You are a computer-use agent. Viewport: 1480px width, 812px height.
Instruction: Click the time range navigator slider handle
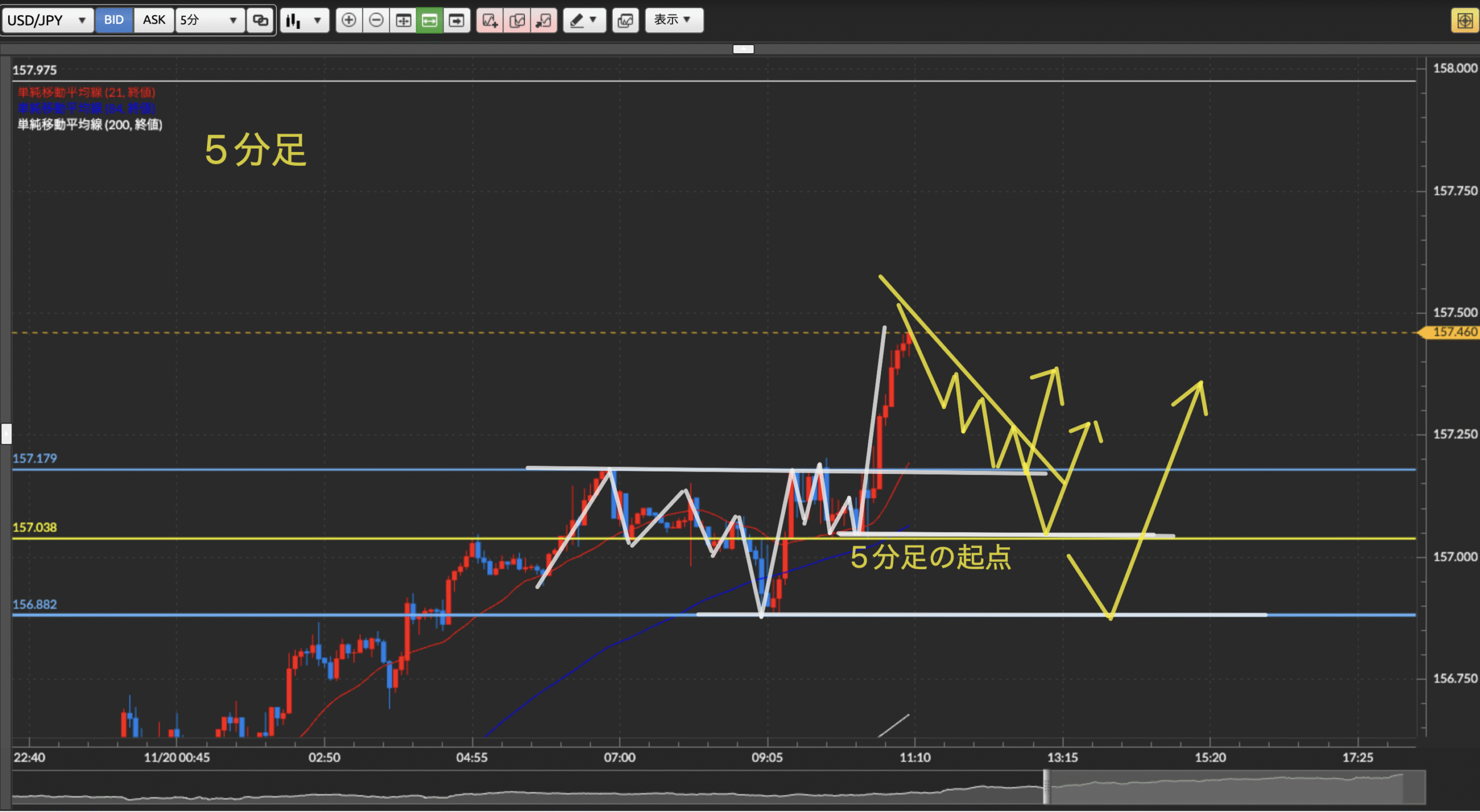1046,787
